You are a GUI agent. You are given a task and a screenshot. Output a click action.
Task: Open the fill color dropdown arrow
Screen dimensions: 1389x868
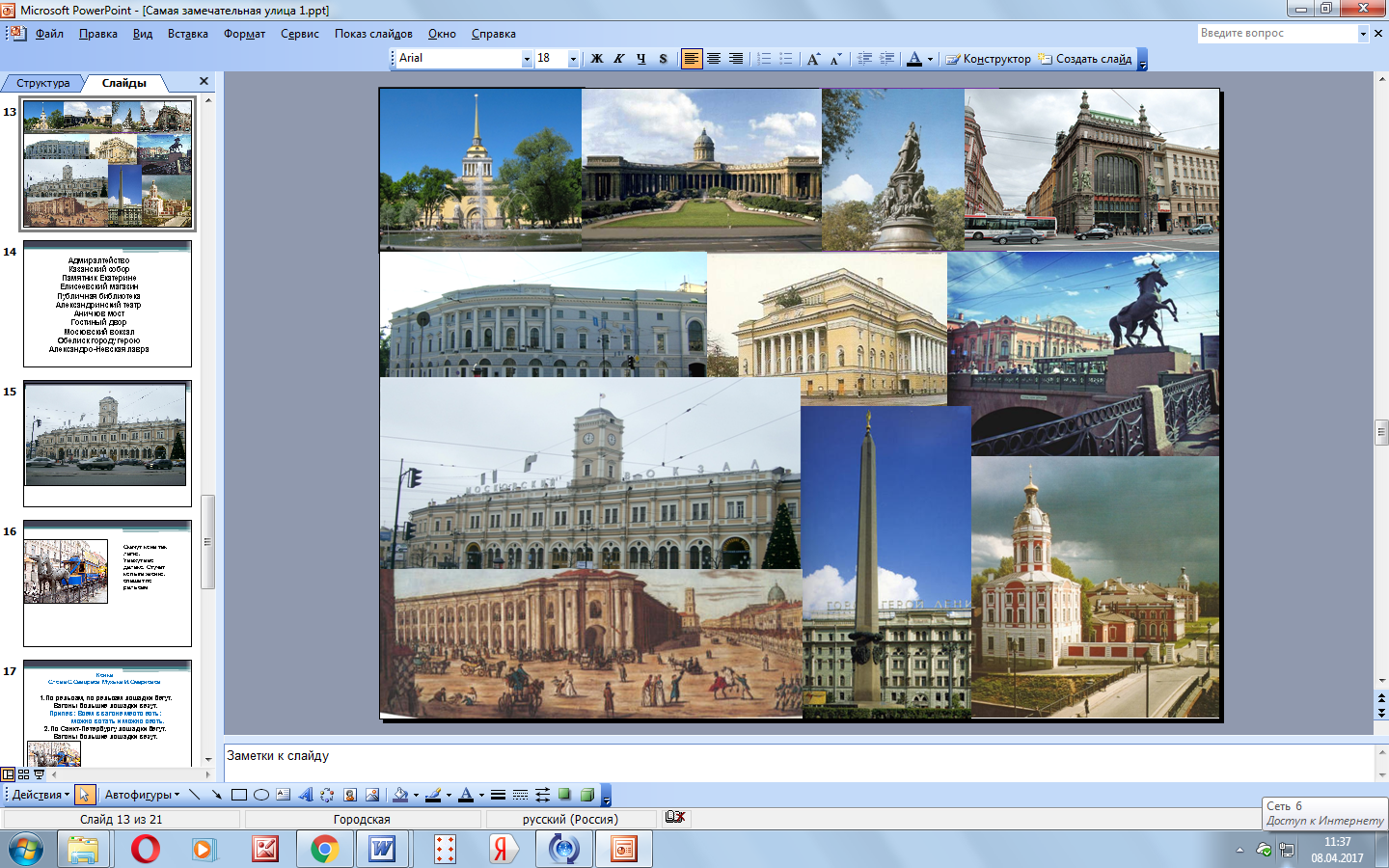416,796
